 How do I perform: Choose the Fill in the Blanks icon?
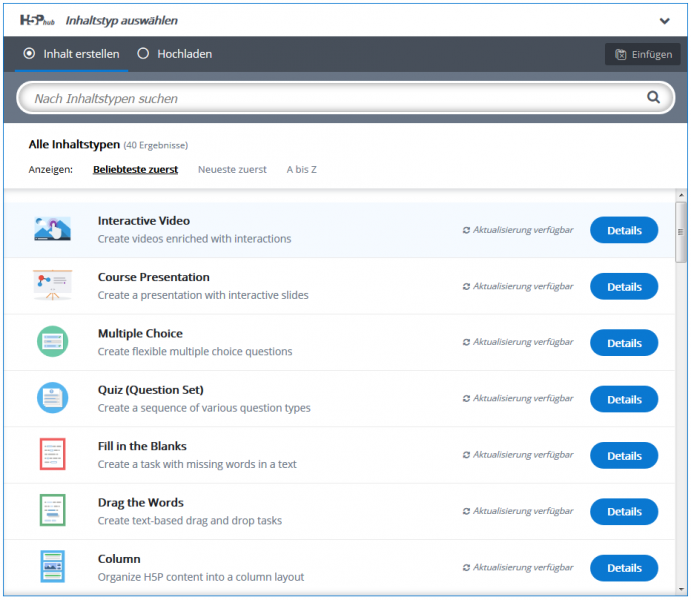click(x=52, y=454)
